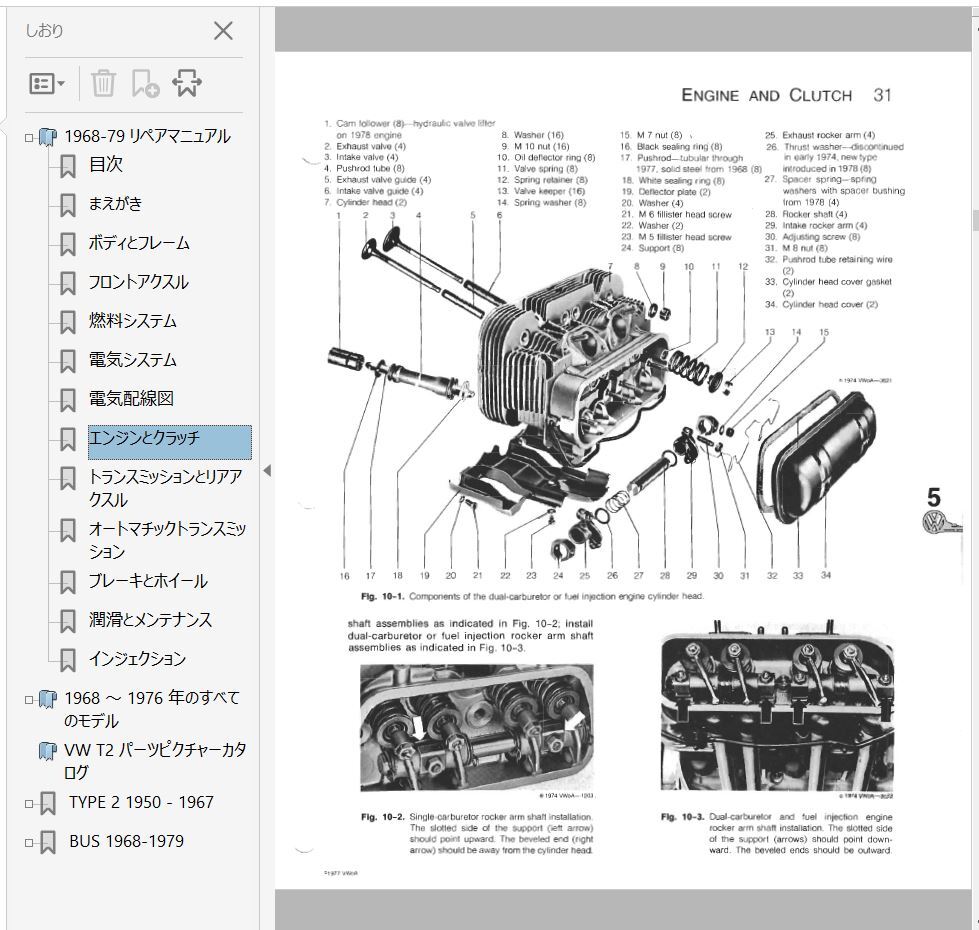Expand the 1968 ～ 1976 年のすべてのモデル node
The image size is (979, 930).
(x=29, y=700)
